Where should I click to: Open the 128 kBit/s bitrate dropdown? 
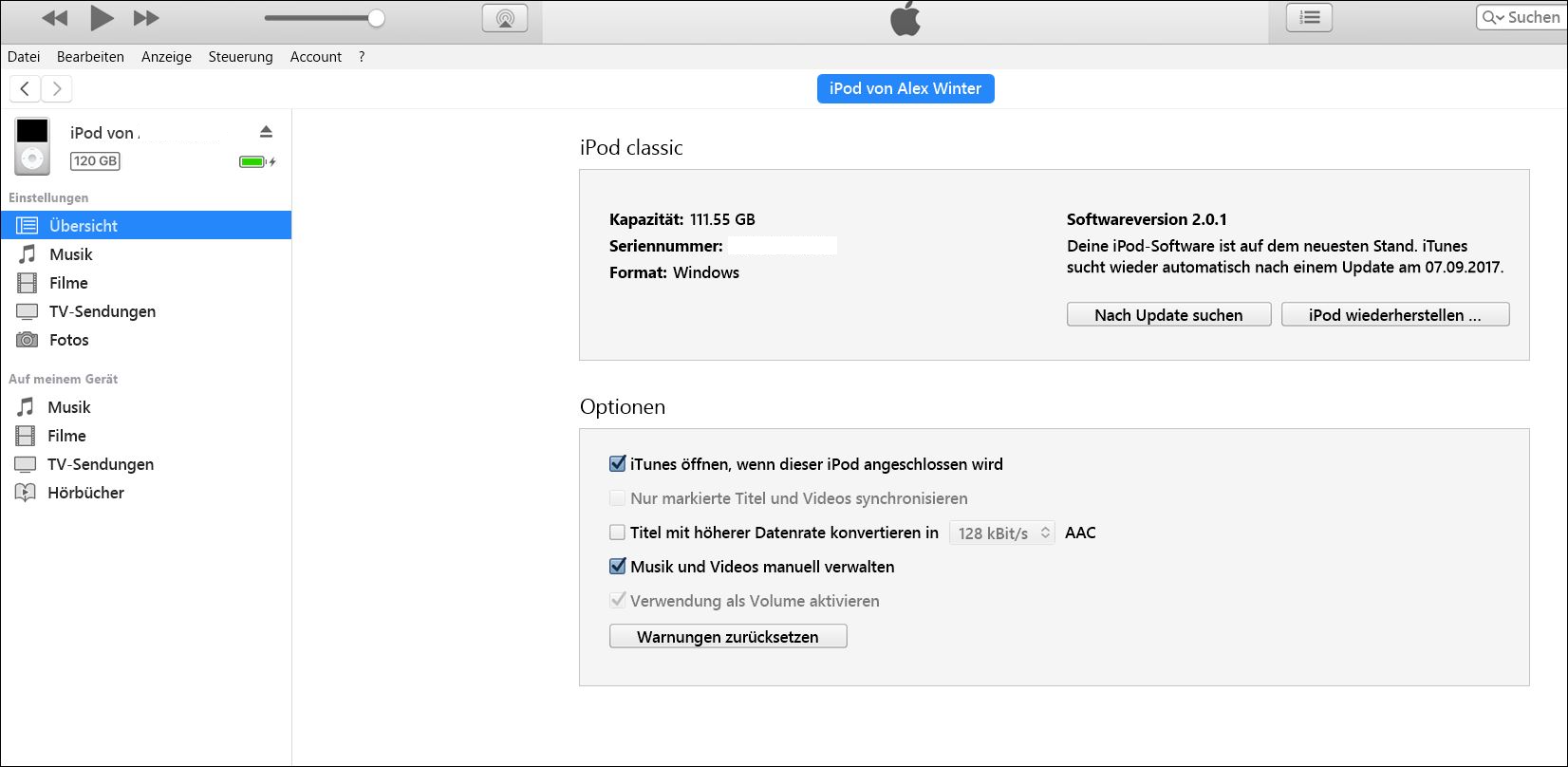pyautogui.click(x=1002, y=533)
